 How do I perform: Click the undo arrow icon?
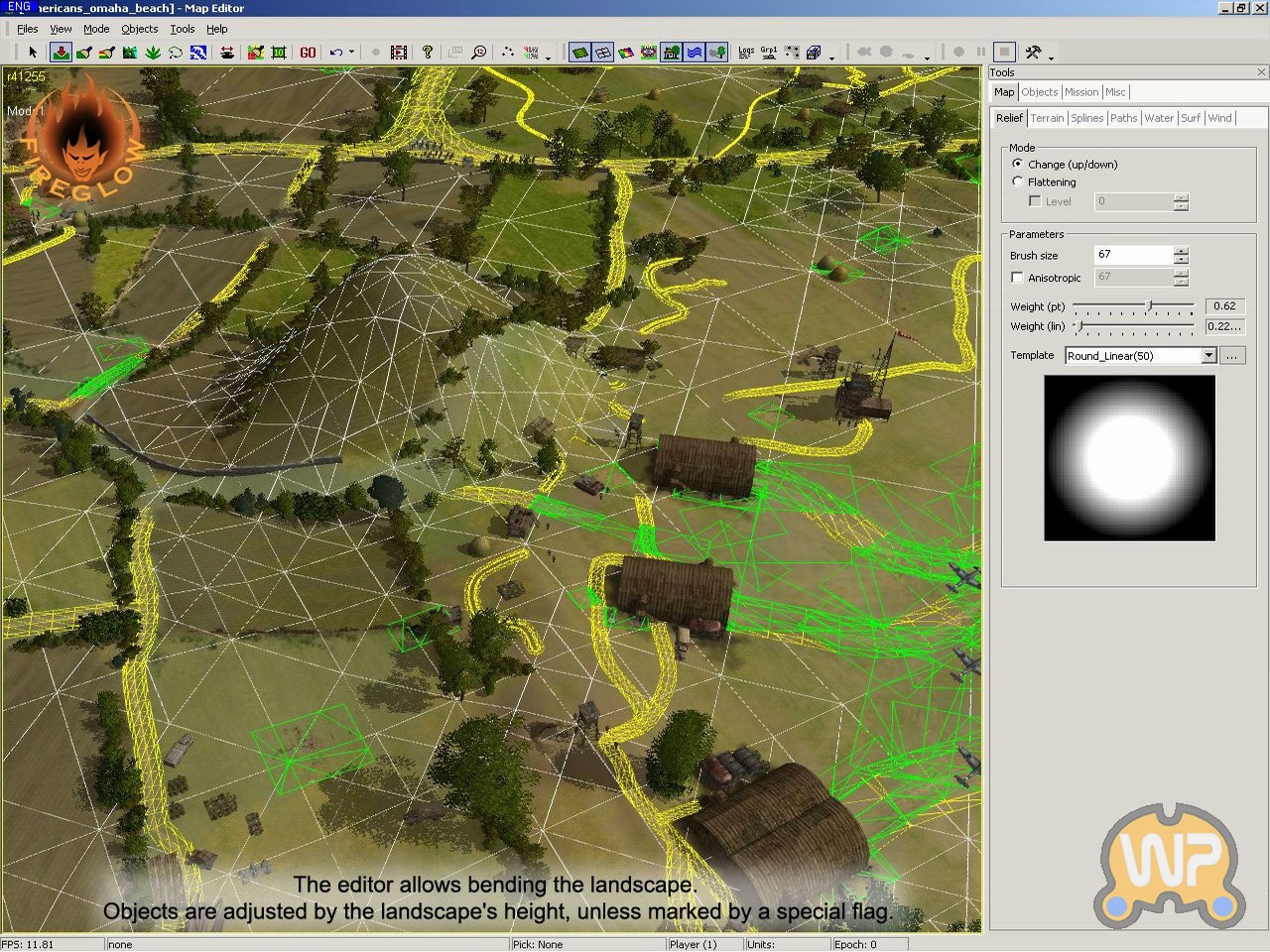(336, 52)
